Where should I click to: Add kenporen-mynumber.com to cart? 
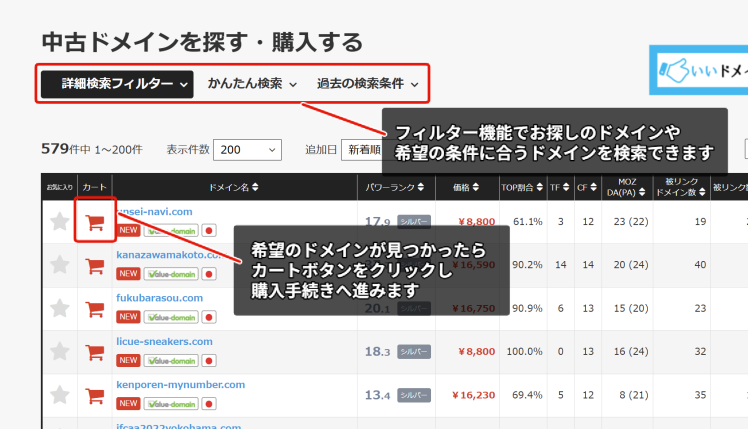click(x=95, y=396)
